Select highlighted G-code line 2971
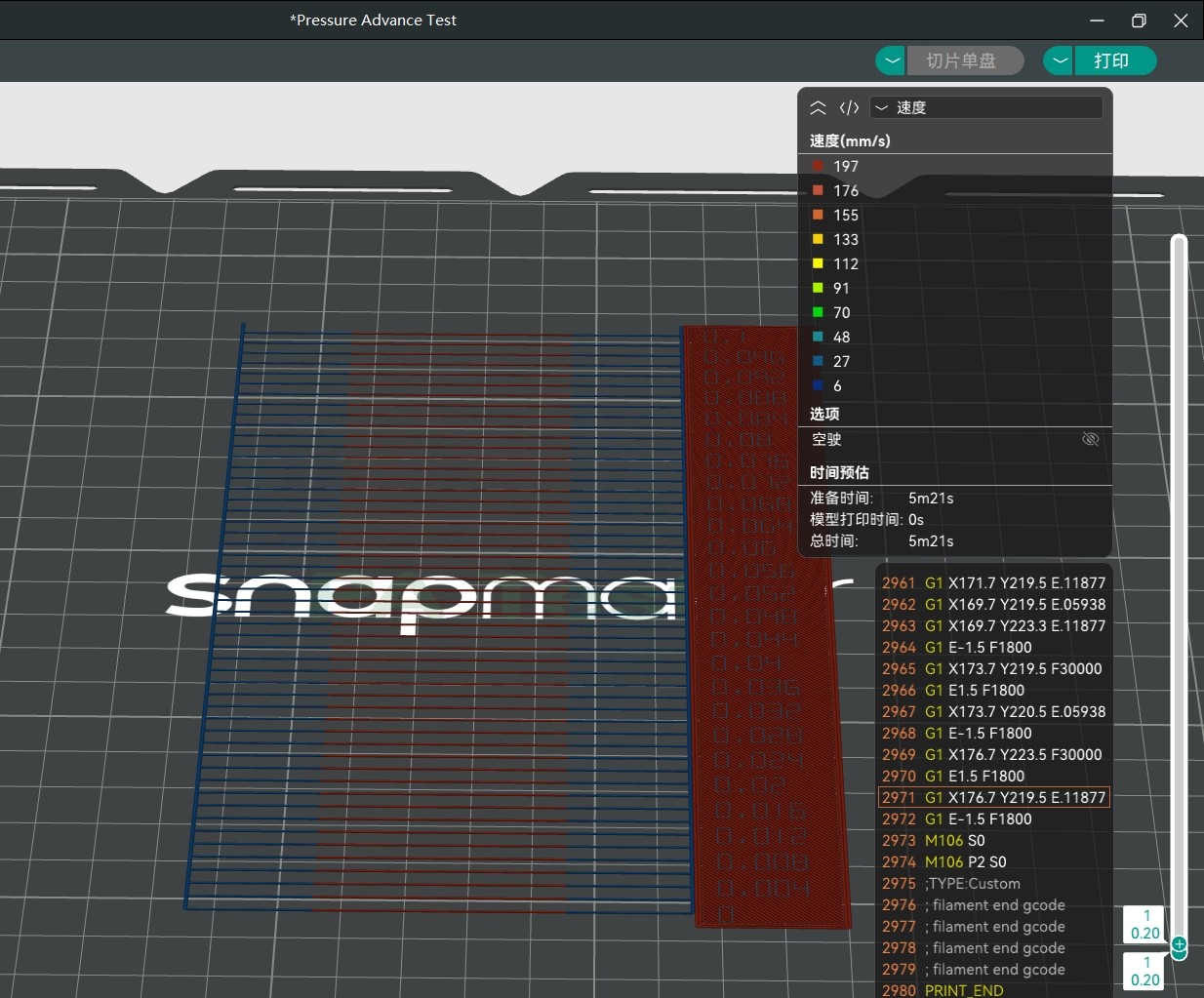 (994, 798)
